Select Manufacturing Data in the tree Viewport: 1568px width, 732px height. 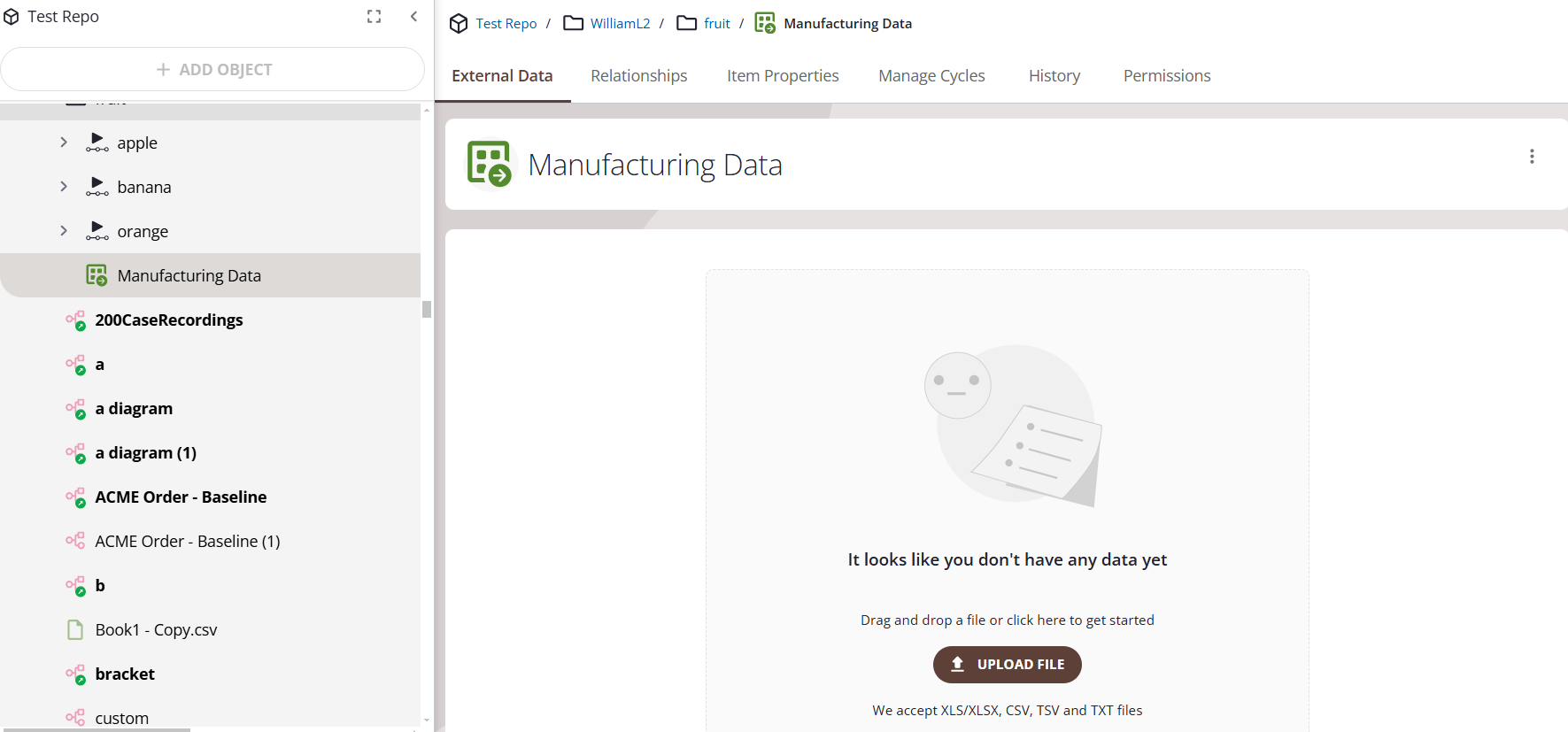(x=189, y=276)
